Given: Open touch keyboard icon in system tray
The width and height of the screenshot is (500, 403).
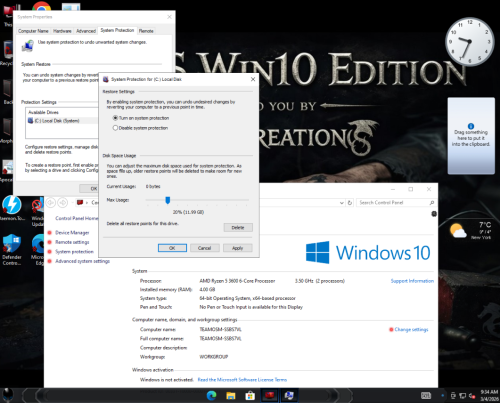Looking at the screenshot, I should pos(426,396).
